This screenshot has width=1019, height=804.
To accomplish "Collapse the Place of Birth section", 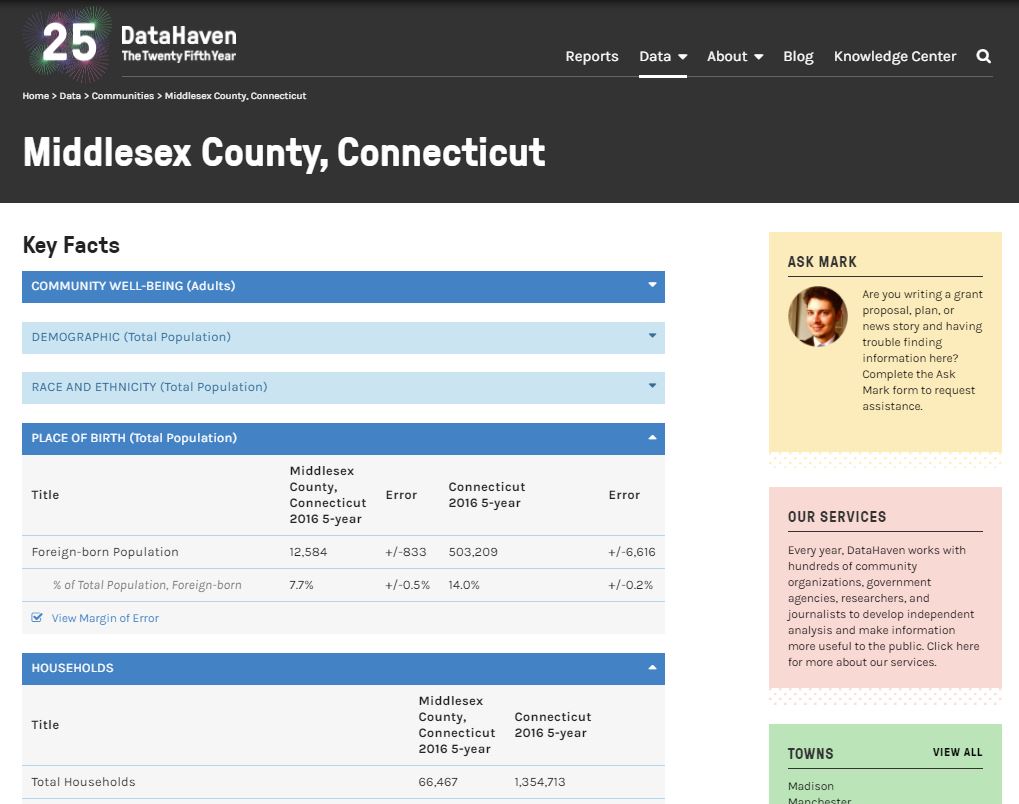I will pyautogui.click(x=343, y=439).
